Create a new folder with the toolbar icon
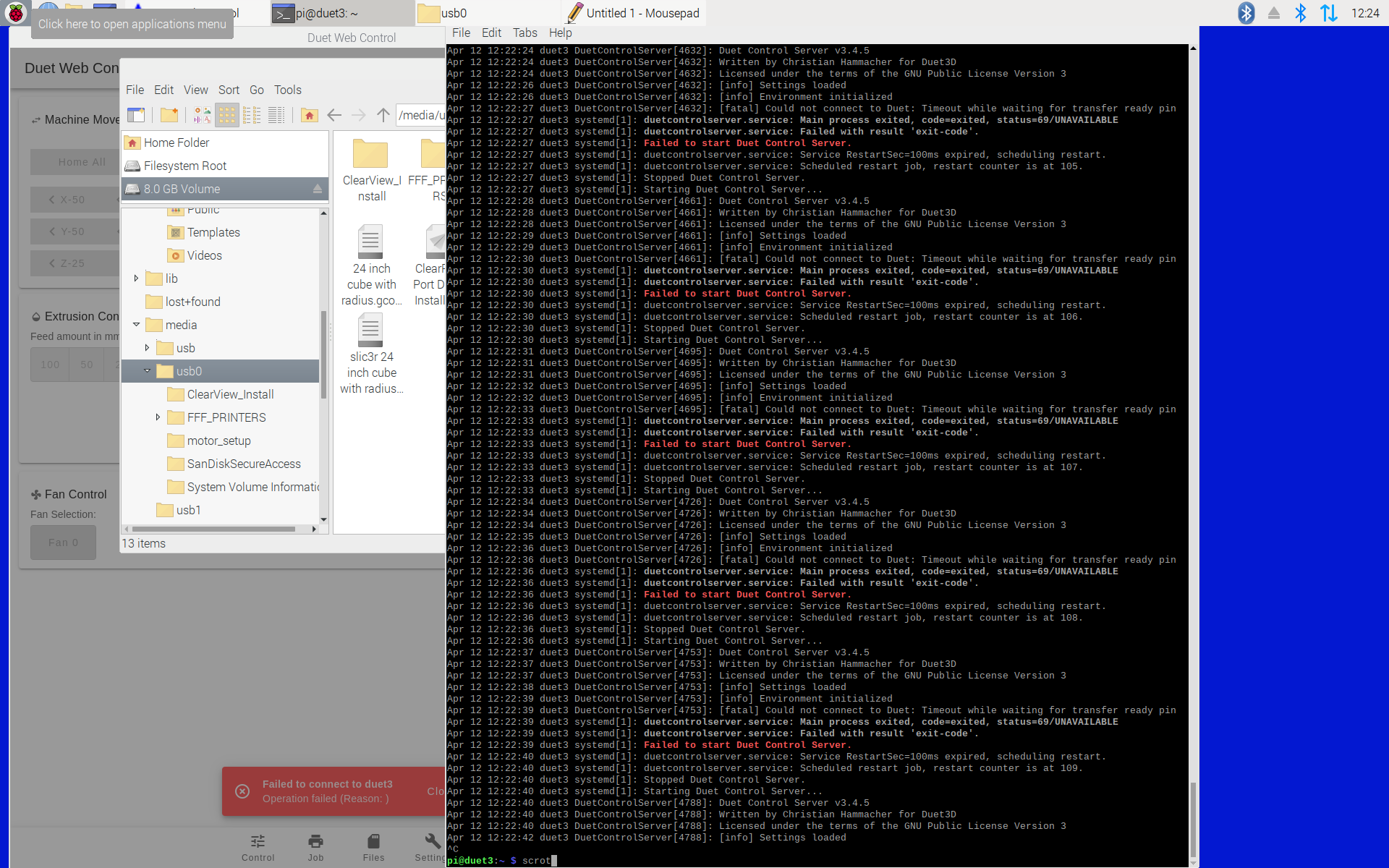This screenshot has width=1389, height=868. pyautogui.click(x=169, y=115)
